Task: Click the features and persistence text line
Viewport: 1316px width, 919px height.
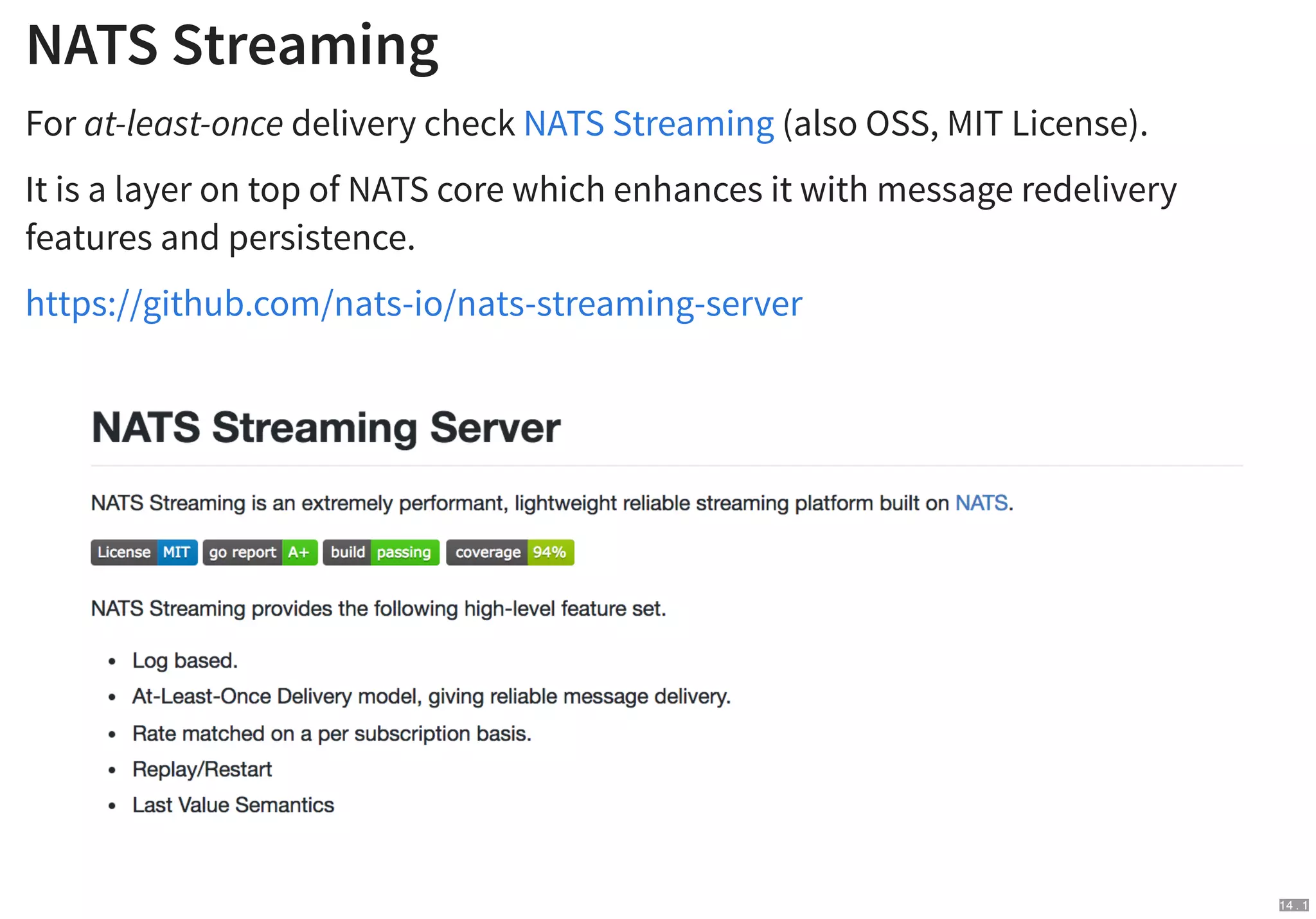Action: pyautogui.click(x=220, y=238)
